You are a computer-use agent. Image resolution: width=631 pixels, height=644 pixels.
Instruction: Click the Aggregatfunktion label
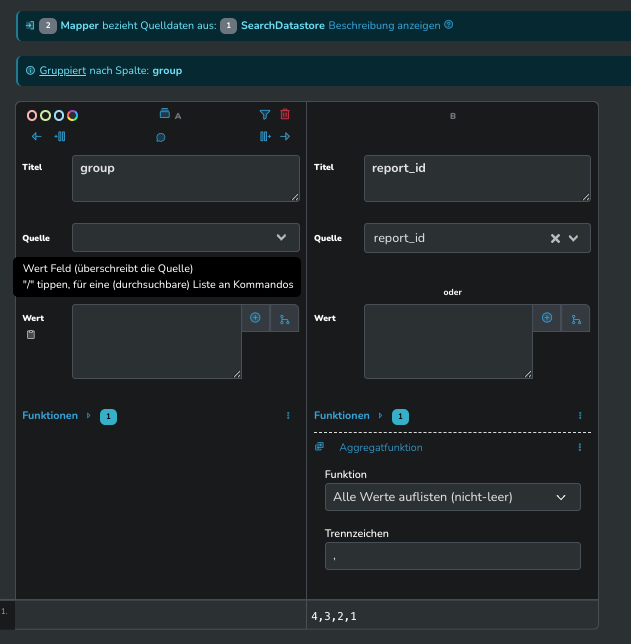(381, 448)
